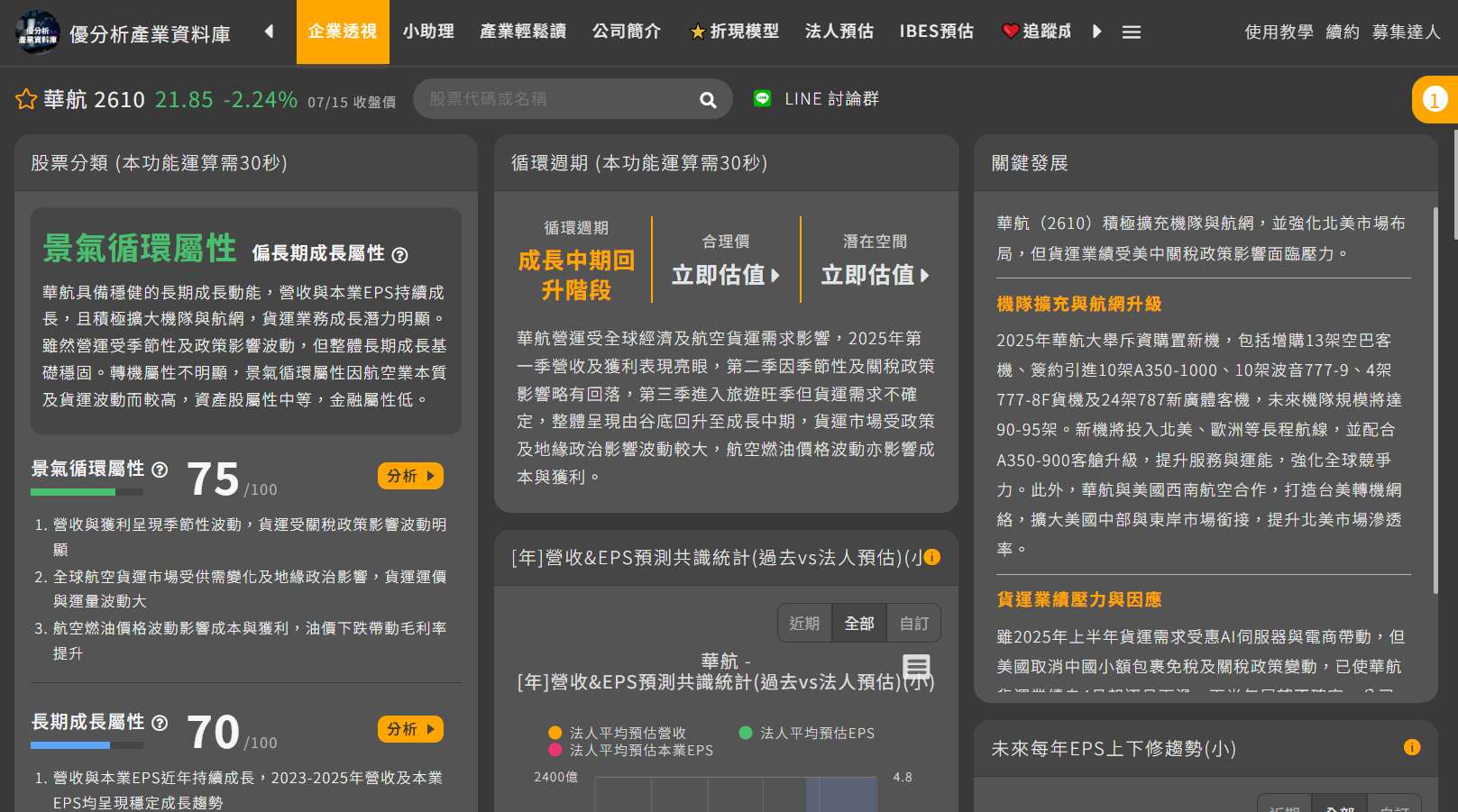Click the 貨運業績壓力與困應 heading
The image size is (1458, 812).
[x=1078, y=599]
